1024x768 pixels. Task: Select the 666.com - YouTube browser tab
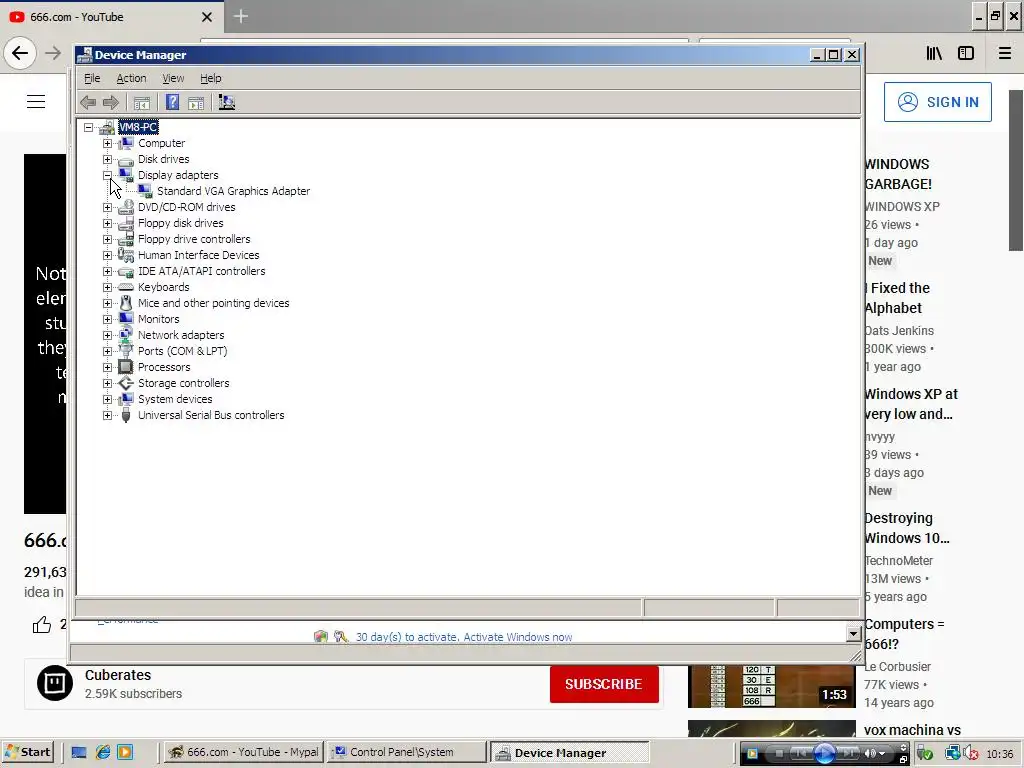(x=111, y=17)
